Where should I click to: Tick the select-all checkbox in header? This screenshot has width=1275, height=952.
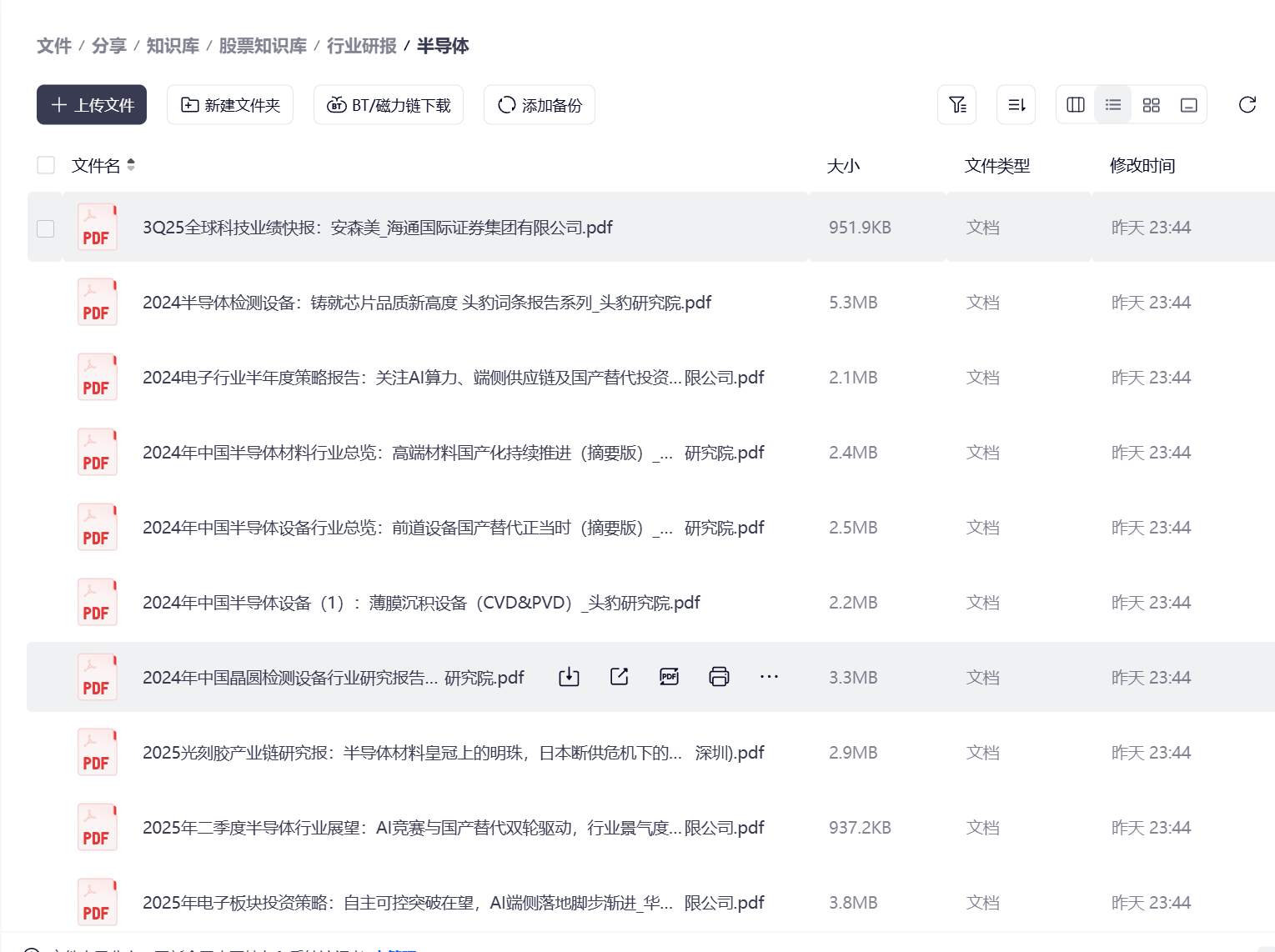click(x=46, y=165)
